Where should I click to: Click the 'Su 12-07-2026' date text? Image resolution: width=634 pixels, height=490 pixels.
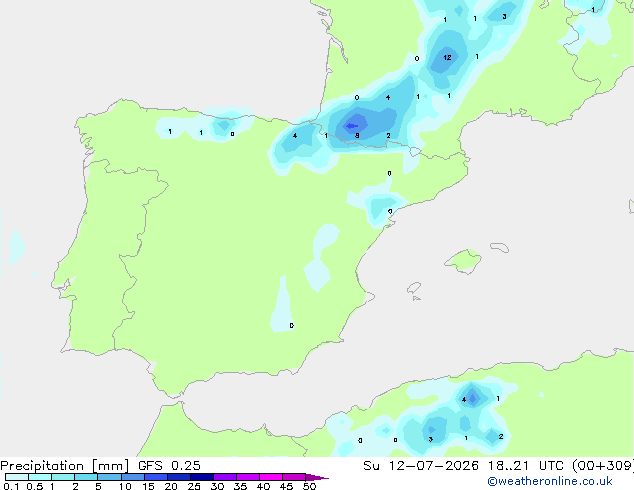point(421,466)
